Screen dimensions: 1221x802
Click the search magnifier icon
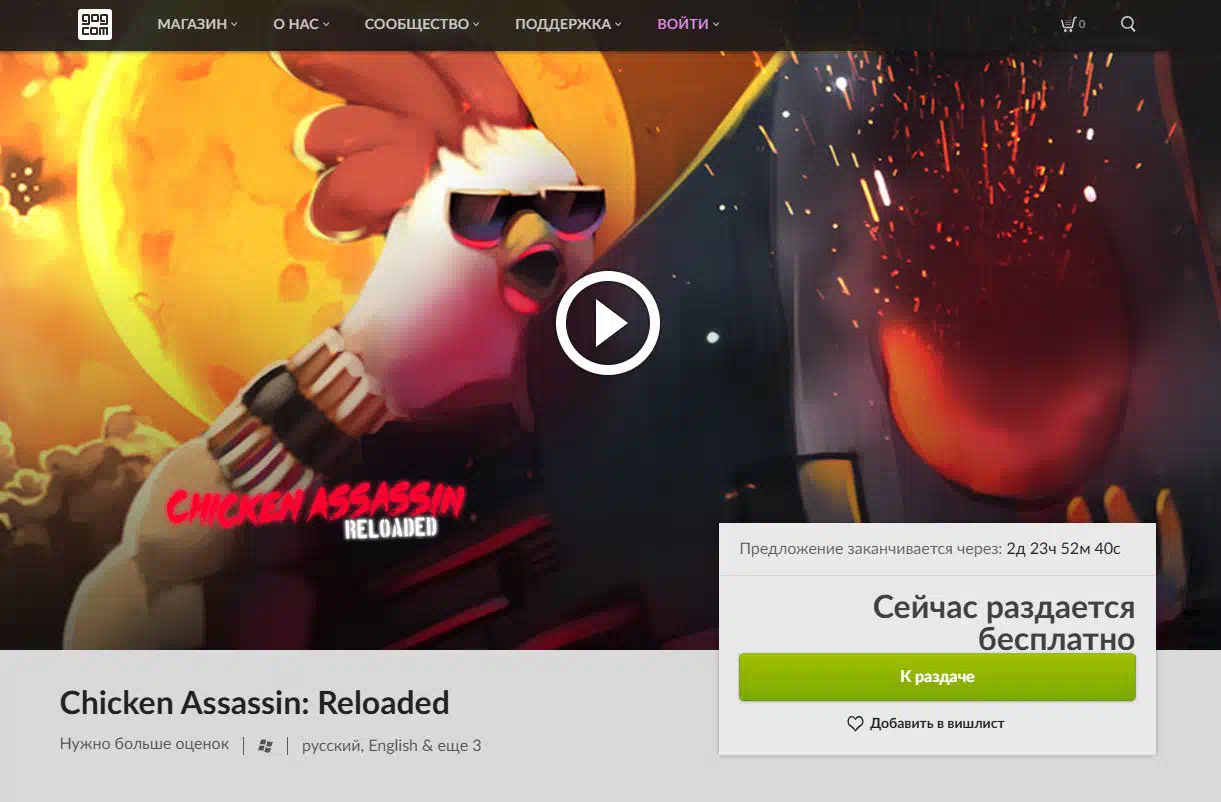click(1128, 24)
